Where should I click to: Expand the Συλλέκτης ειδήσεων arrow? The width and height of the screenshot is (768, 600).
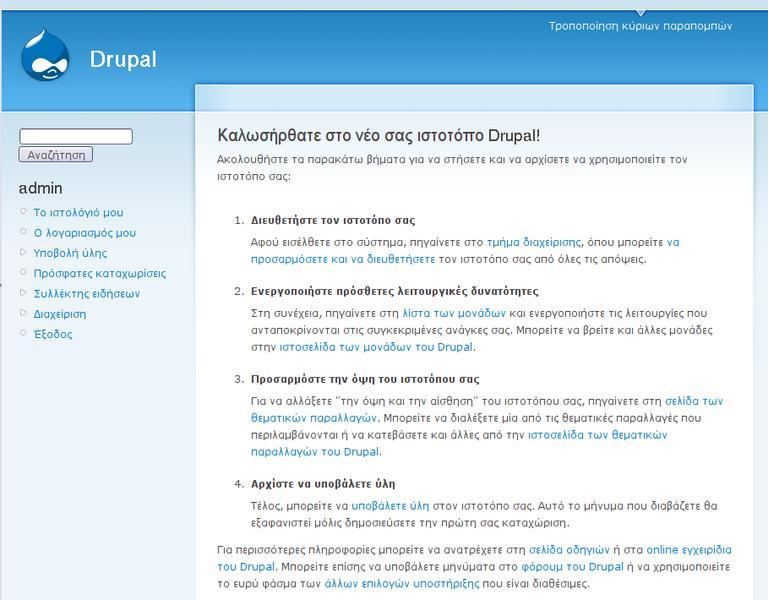pyautogui.click(x=23, y=293)
